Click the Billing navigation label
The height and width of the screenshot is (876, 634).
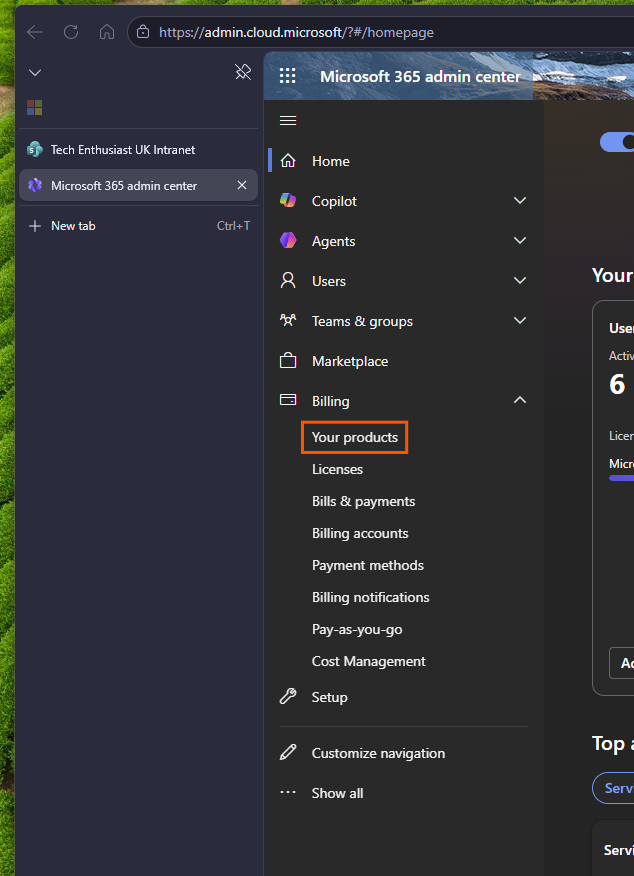331,402
